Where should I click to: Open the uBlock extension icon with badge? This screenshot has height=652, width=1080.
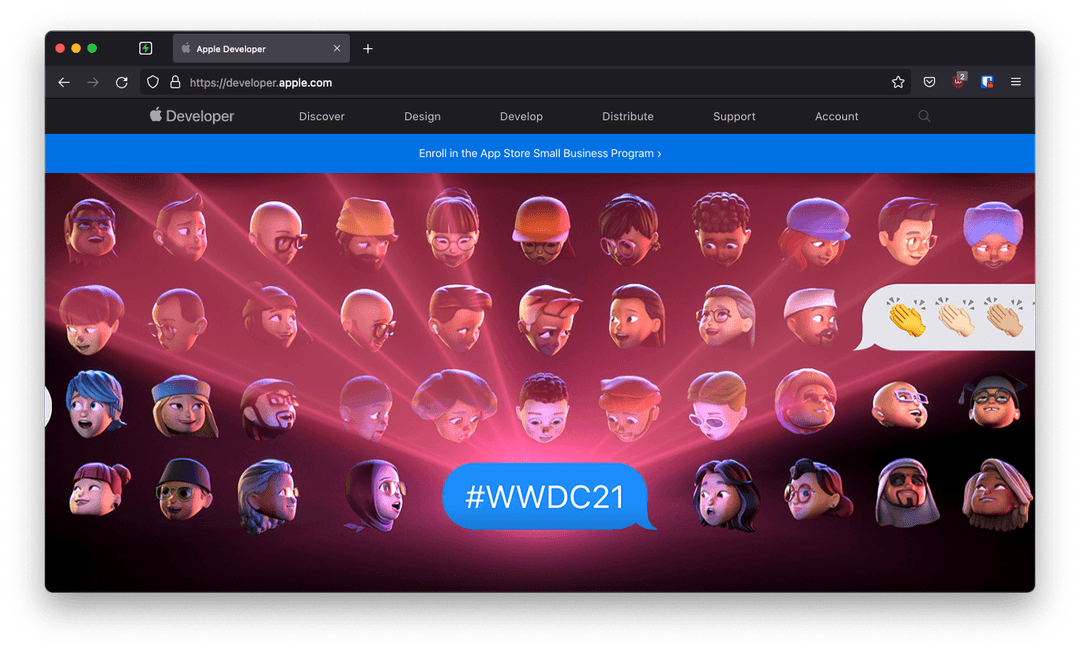[x=958, y=82]
